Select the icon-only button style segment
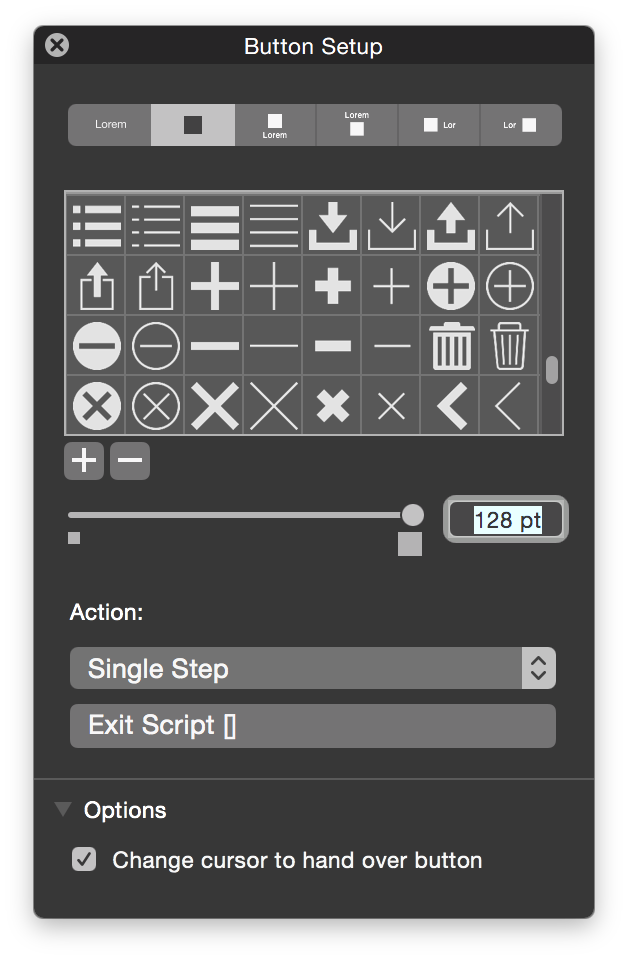This screenshot has height=960, width=628. click(x=193, y=125)
